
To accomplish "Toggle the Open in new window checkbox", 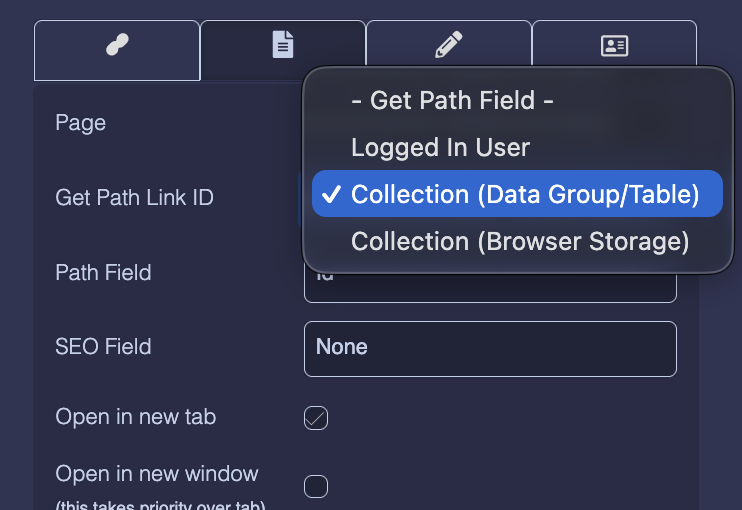I will [316, 487].
